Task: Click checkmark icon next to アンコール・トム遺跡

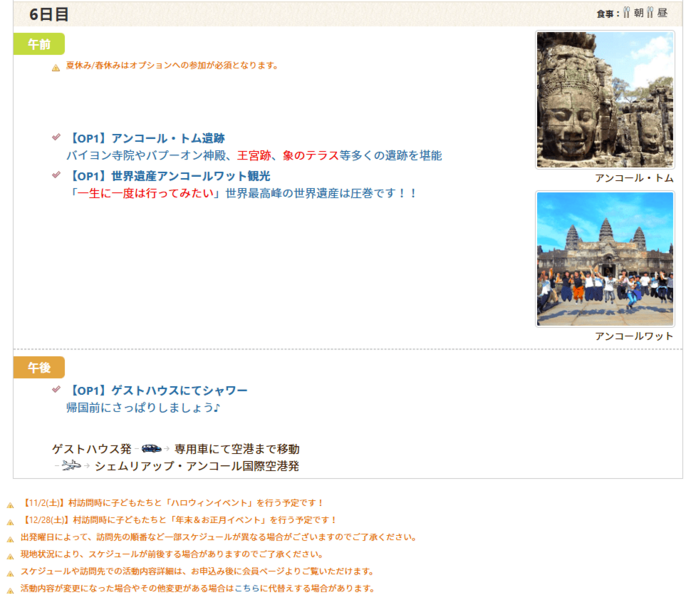Action: pyautogui.click(x=56, y=138)
